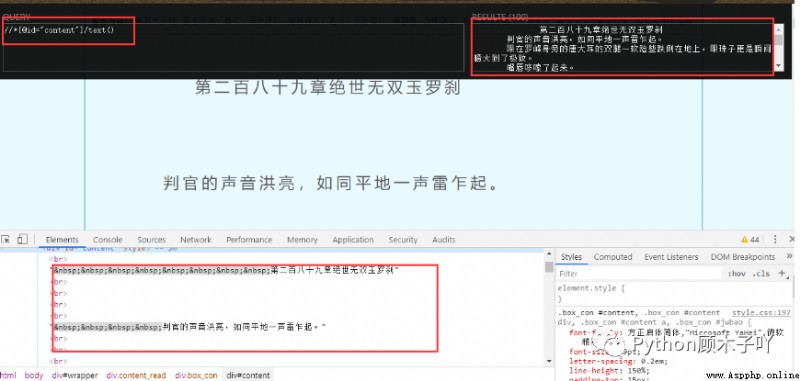The image size is (800, 381).
Task: Toggle the .cls element classes panel
Action: [x=761, y=274]
